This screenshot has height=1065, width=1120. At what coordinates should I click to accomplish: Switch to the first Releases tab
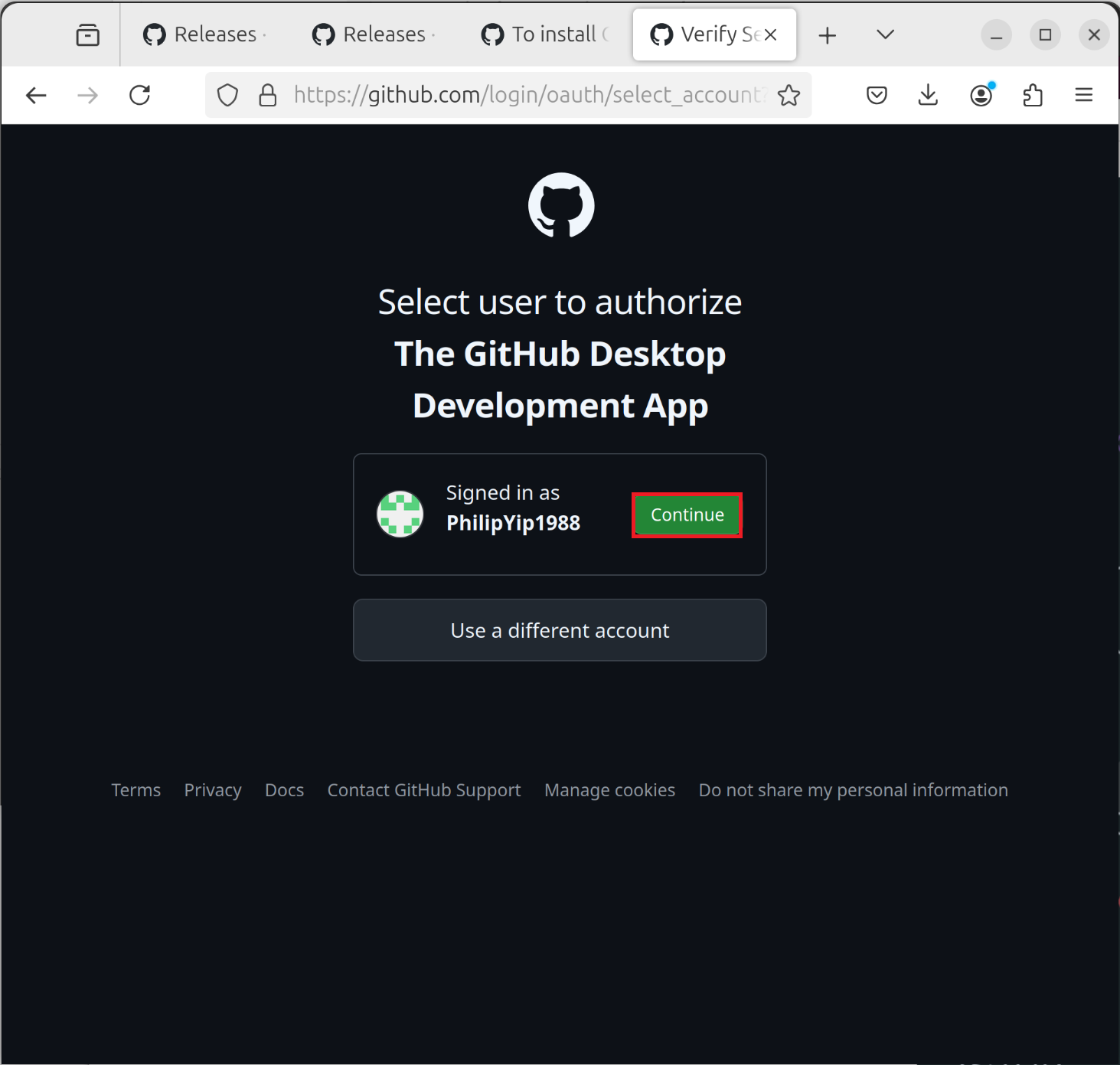click(x=205, y=34)
